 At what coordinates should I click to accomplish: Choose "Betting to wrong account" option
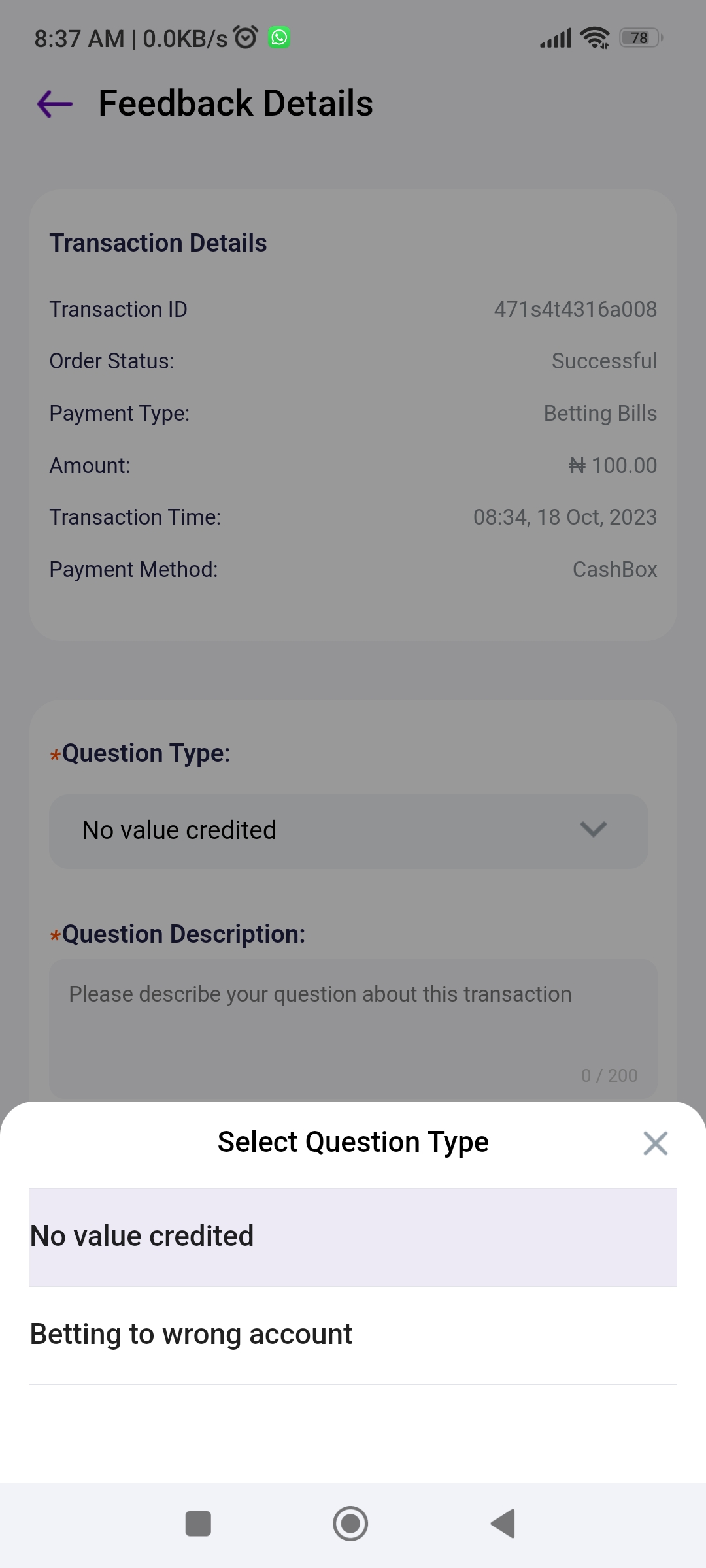(353, 1335)
